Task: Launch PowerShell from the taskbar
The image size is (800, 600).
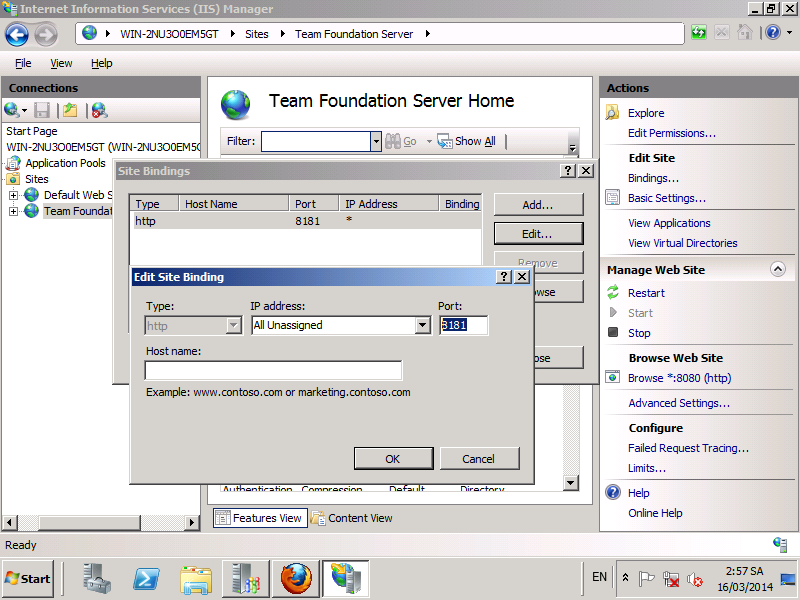Action: pos(146,579)
